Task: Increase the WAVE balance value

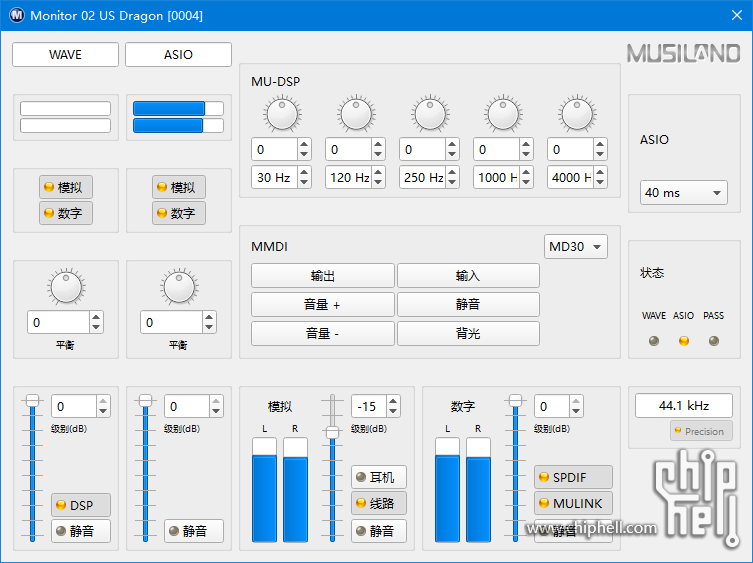Action: [x=96, y=318]
